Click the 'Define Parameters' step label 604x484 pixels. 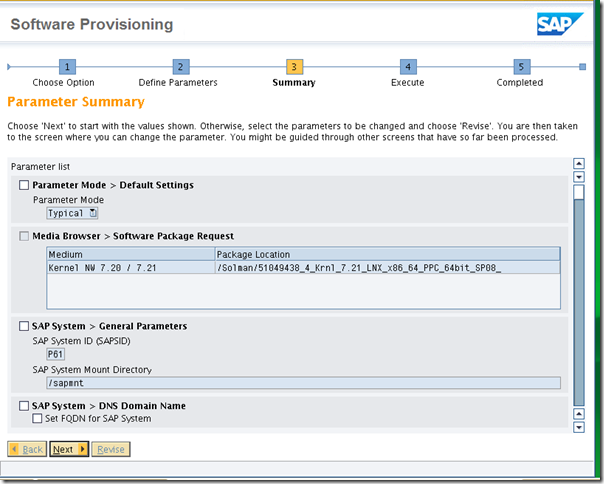(178, 82)
